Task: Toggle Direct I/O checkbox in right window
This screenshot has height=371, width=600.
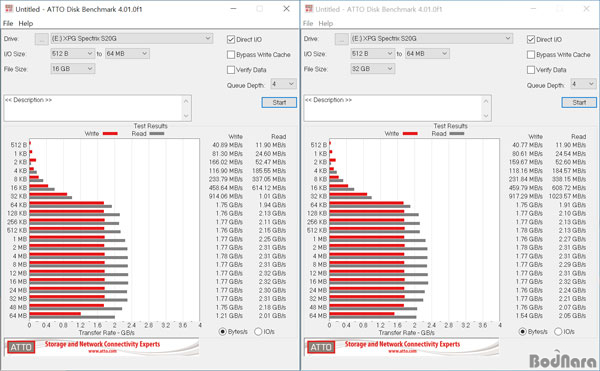Action: pyautogui.click(x=531, y=39)
